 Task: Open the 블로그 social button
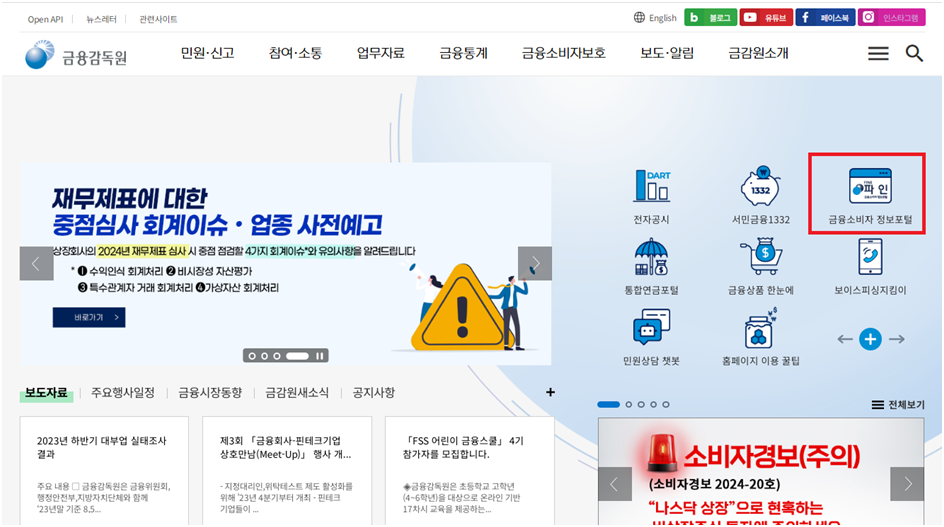[x=710, y=17]
